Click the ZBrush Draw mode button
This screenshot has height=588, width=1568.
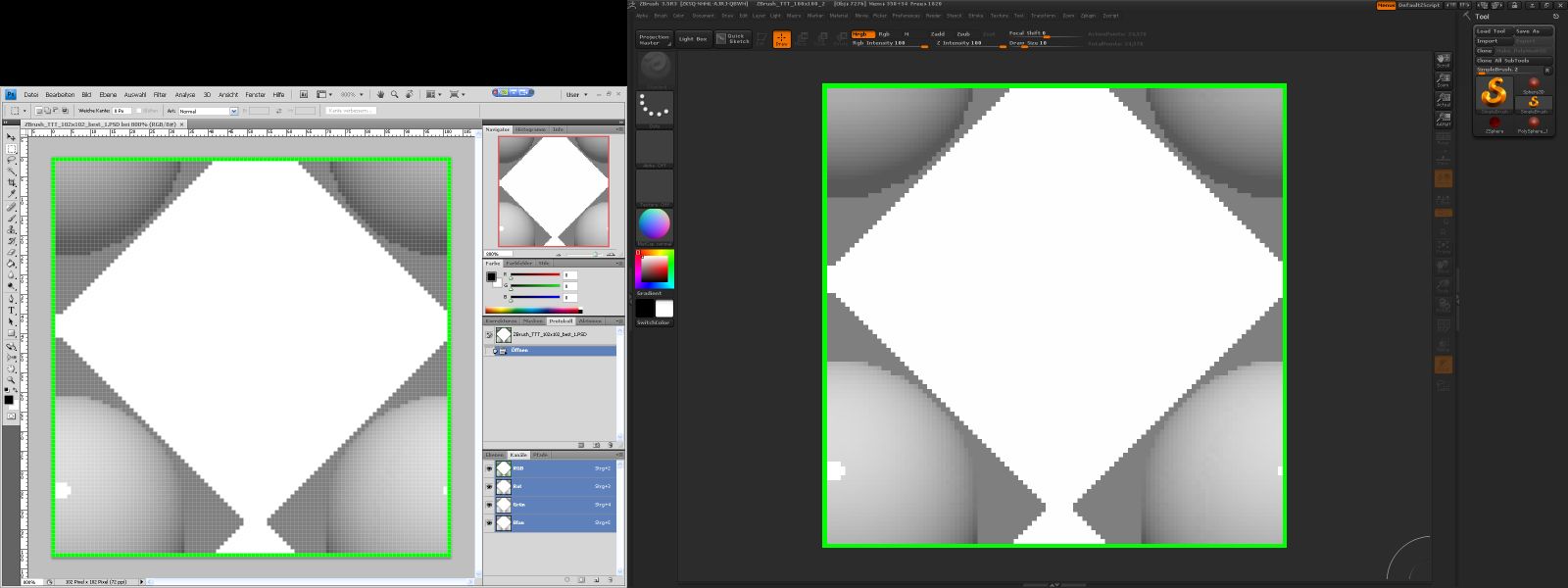coord(781,39)
